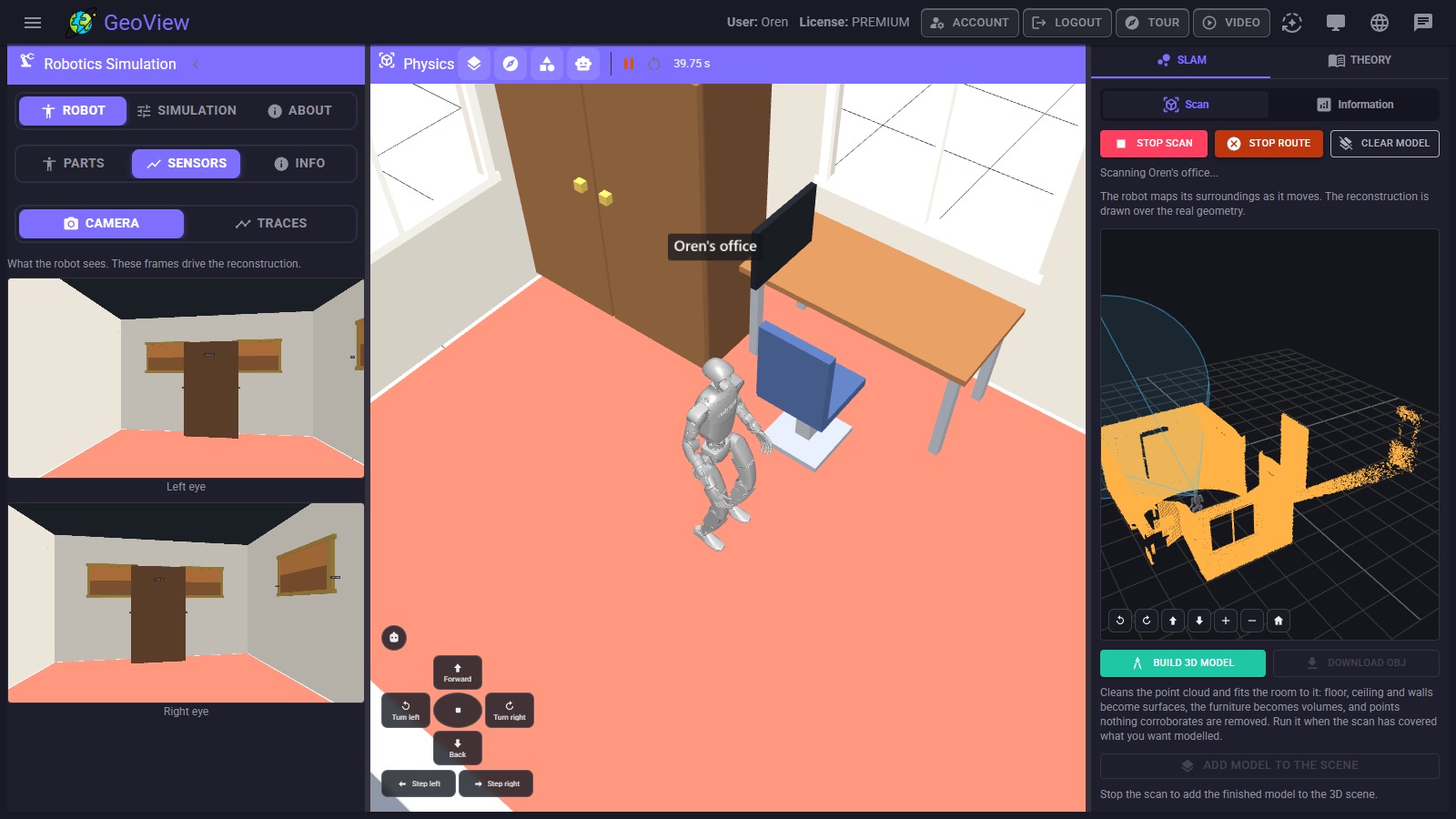Click the round robot icon above movement pad
This screenshot has width=1456, height=819.
[394, 638]
